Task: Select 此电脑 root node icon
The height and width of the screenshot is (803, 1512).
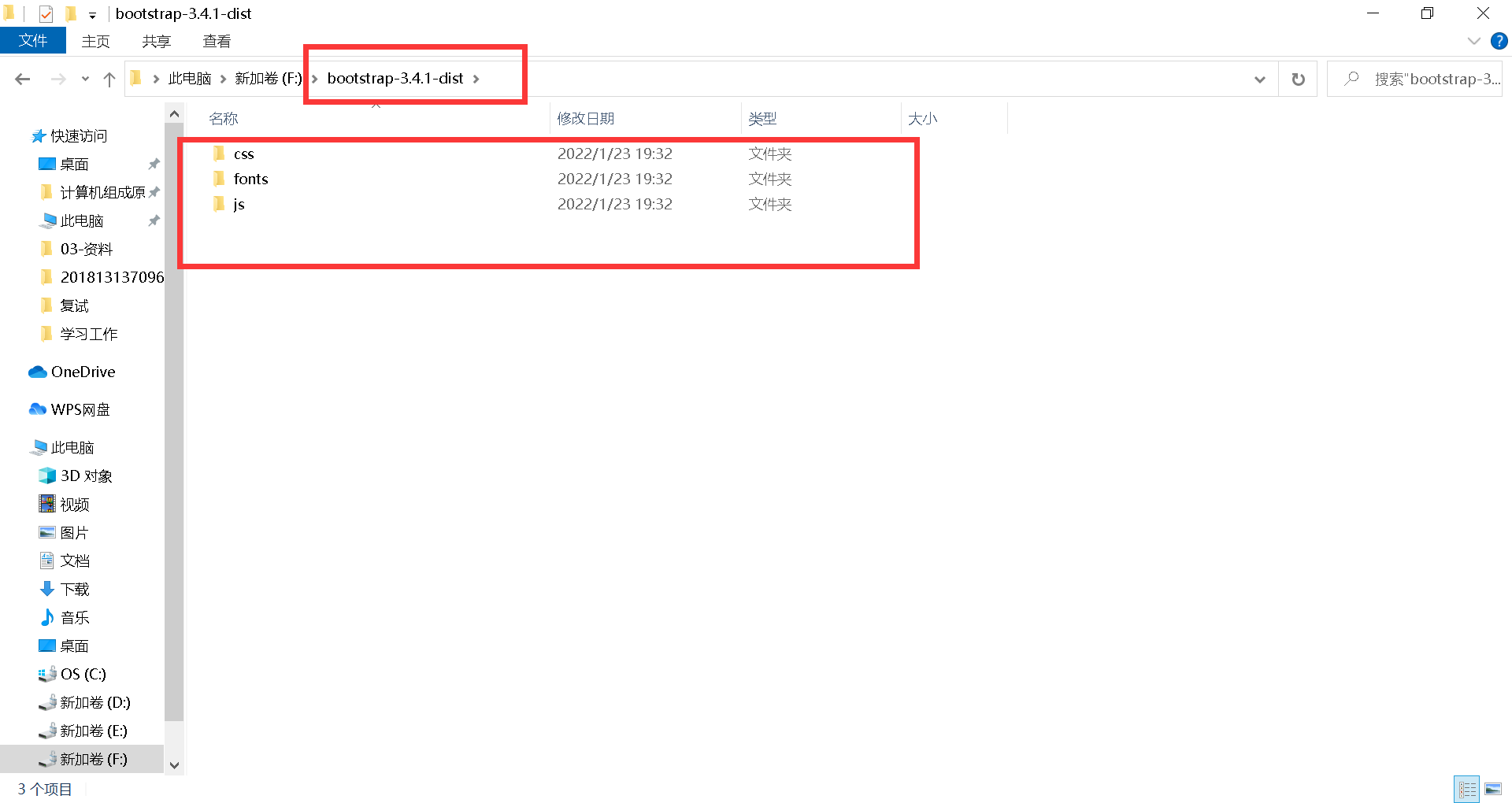Action: click(x=38, y=447)
